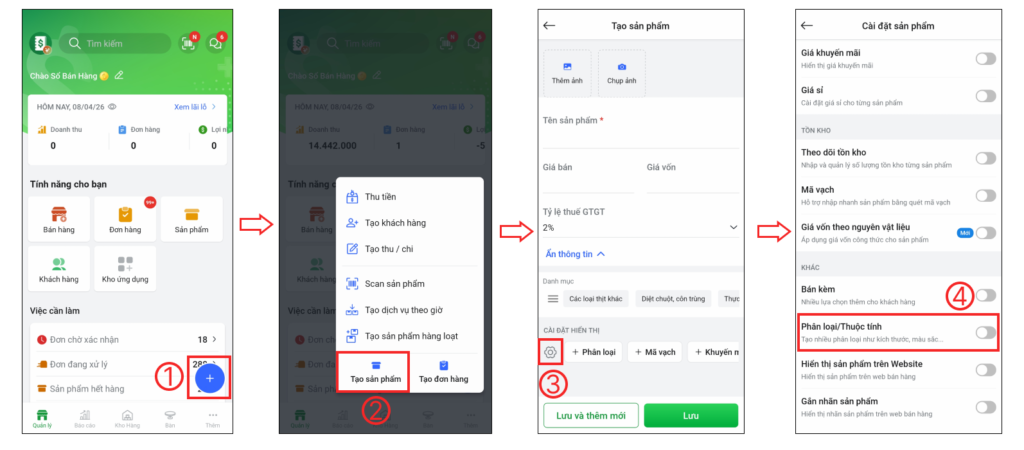Expand the Đơn chờ xác nhận row

127,340
